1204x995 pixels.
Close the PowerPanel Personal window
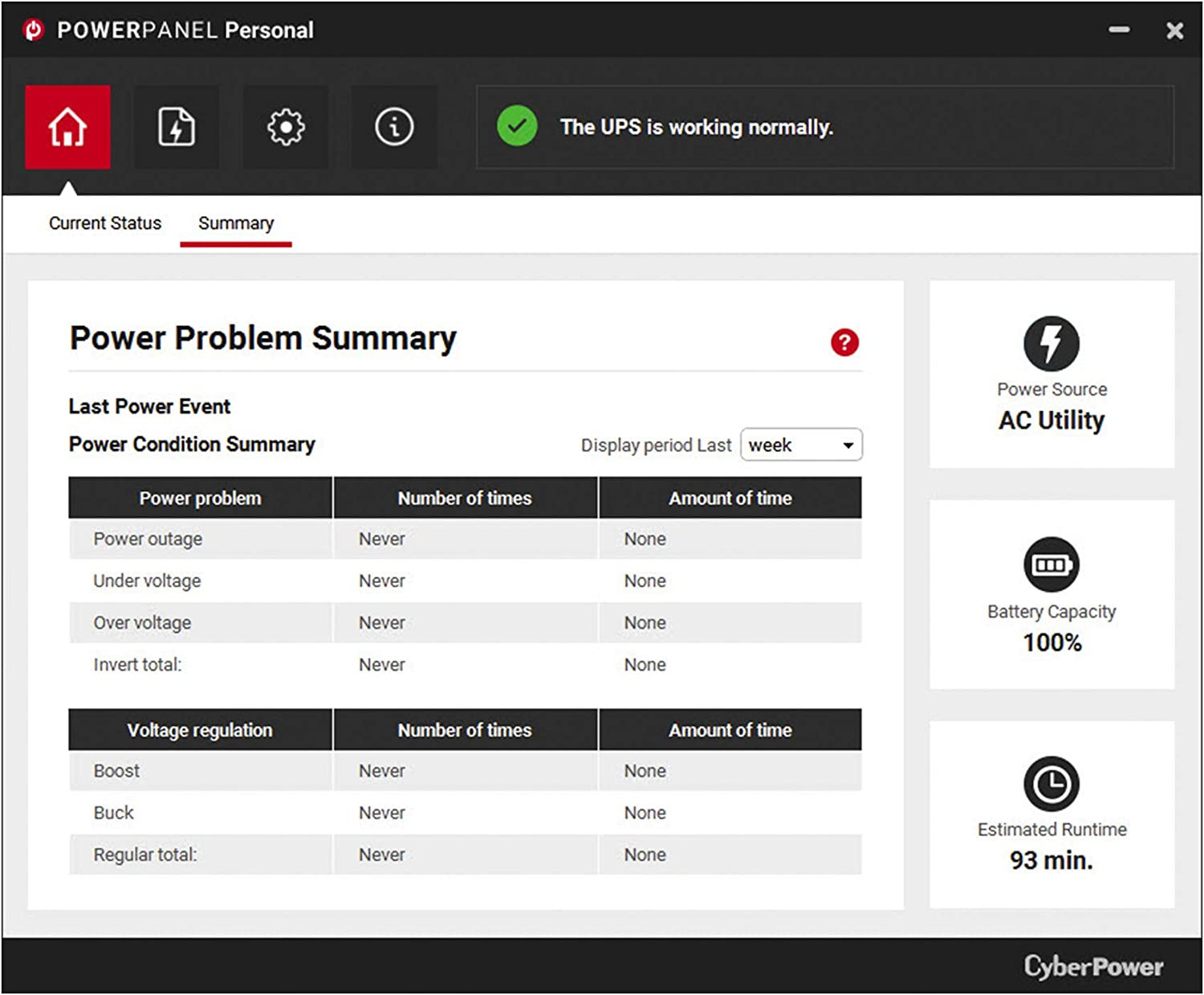tap(1174, 31)
